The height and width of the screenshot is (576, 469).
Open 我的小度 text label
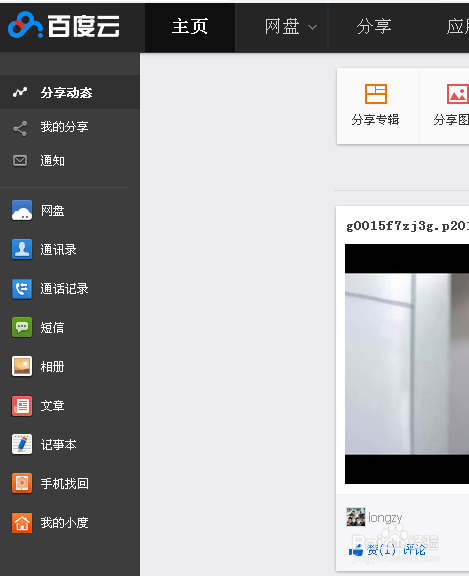click(64, 522)
